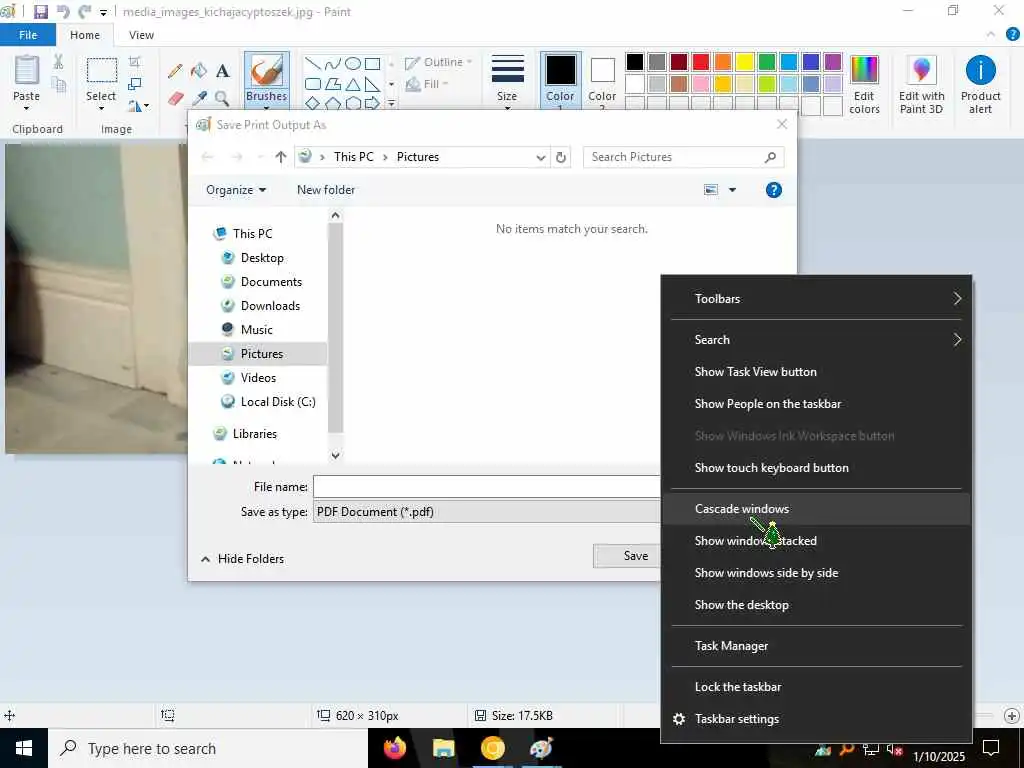This screenshot has width=1024, height=768.
Task: Click the Undo arrow in title bar
Action: [63, 12]
